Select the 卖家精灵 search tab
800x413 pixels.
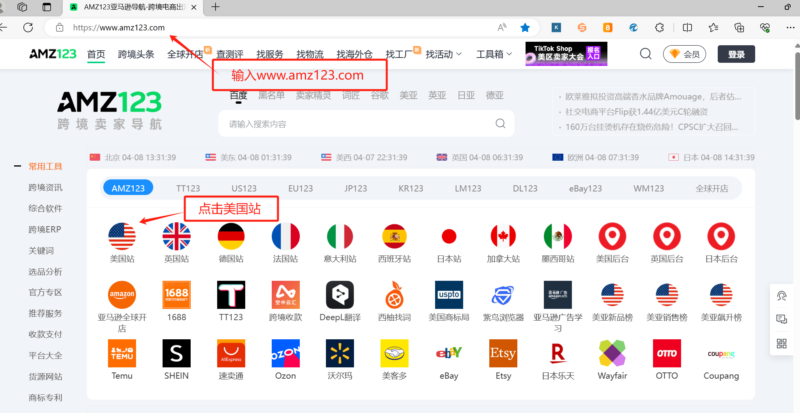(x=313, y=95)
